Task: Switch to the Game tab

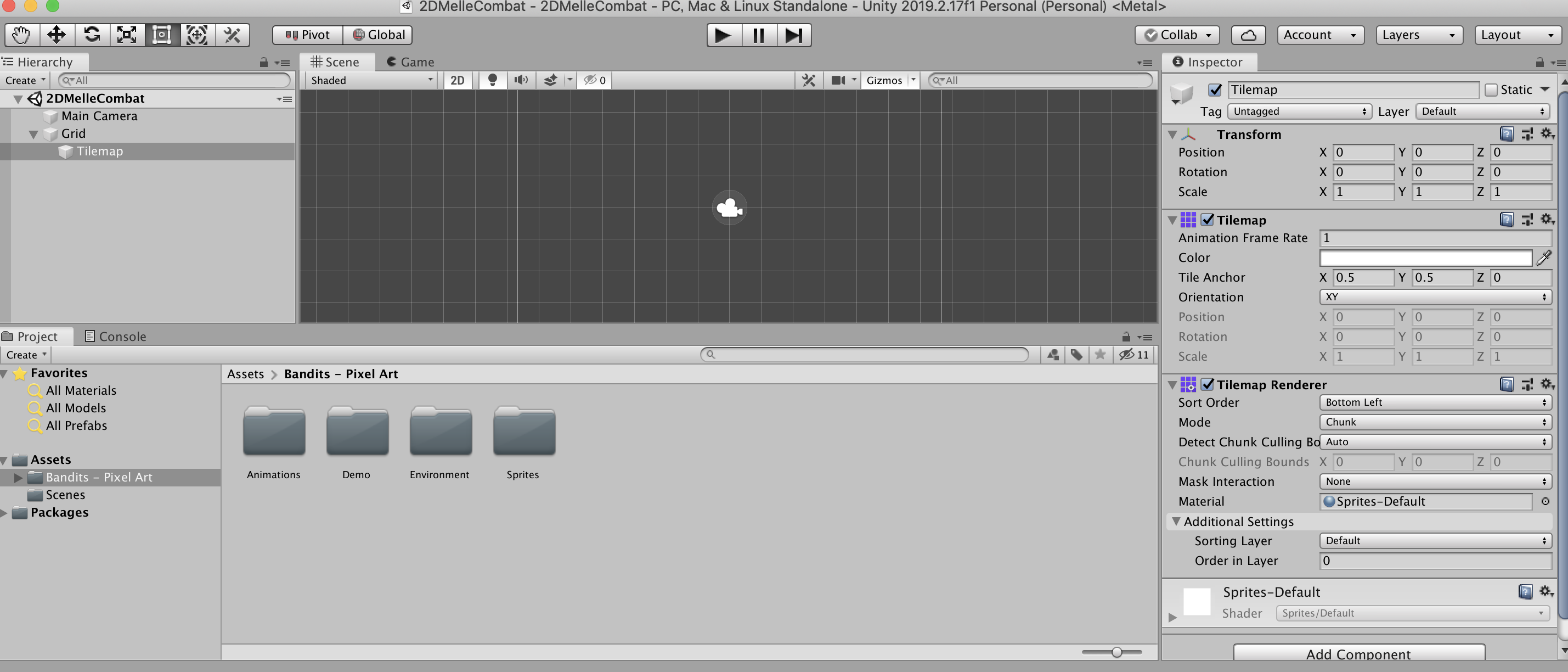Action: point(410,62)
